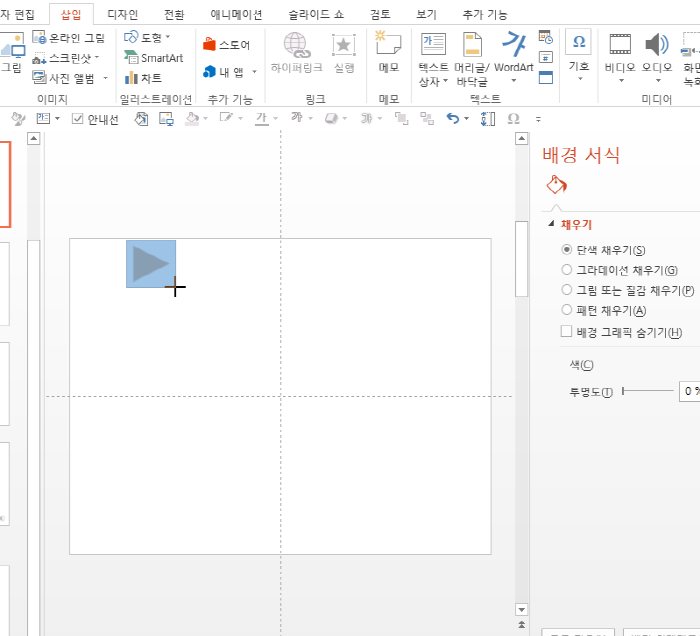Image resolution: width=700 pixels, height=636 pixels.
Task: Click the 스크린샷 screenshot icon
Action: click(x=39, y=58)
